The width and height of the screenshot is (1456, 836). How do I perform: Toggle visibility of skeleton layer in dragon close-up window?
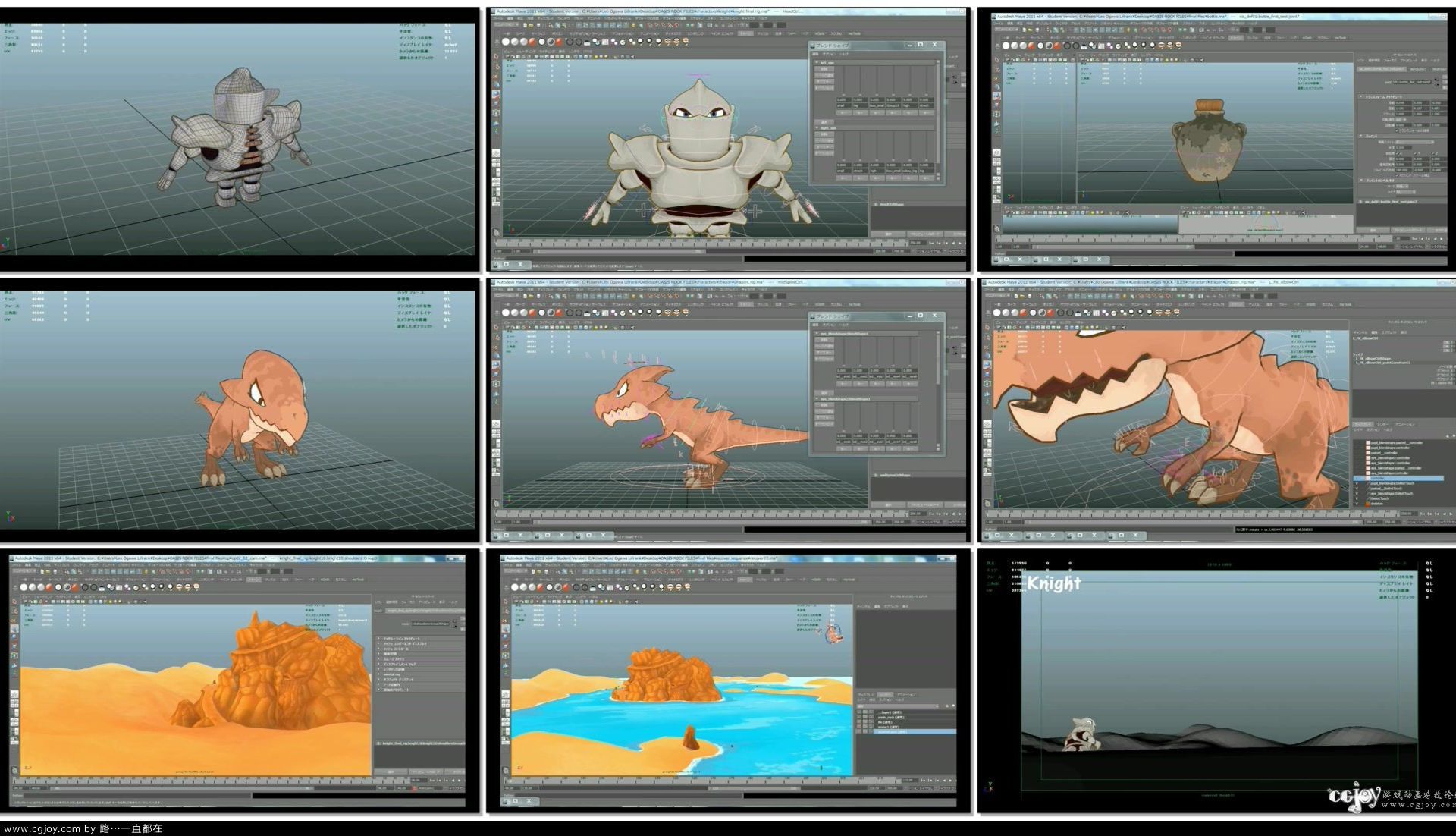[1357, 504]
